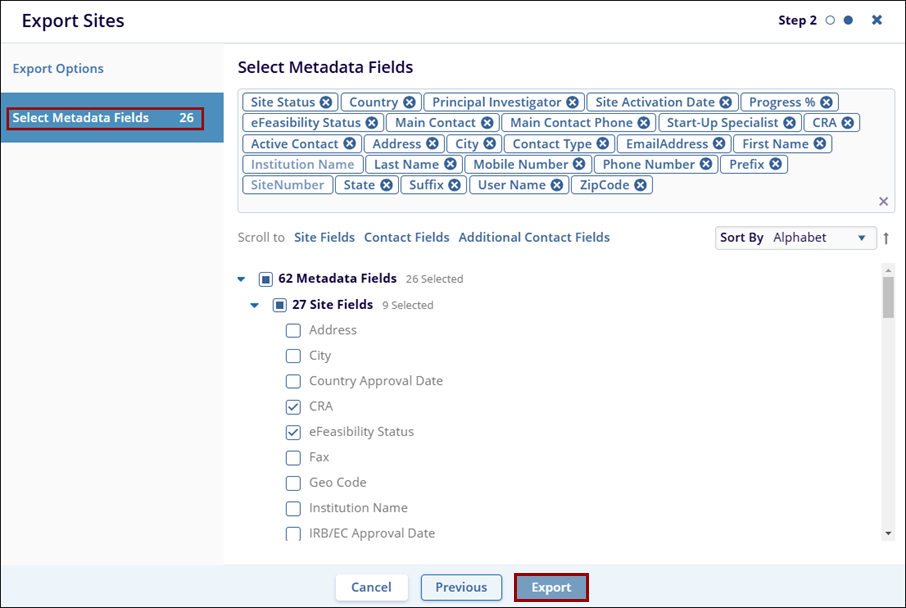
Task: Uncheck the CRA checkbox
Action: [x=293, y=407]
